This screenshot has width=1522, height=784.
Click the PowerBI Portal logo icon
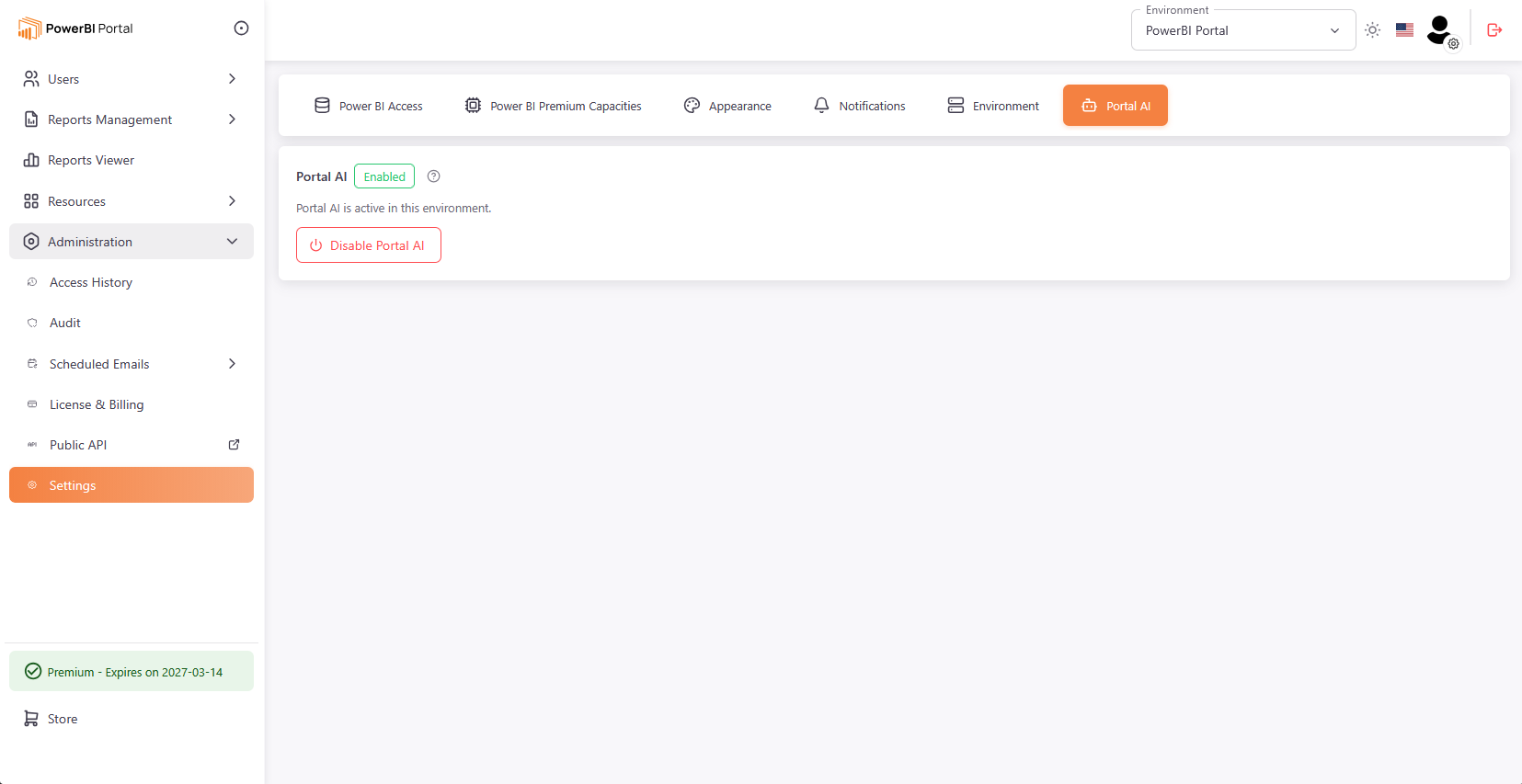29,28
